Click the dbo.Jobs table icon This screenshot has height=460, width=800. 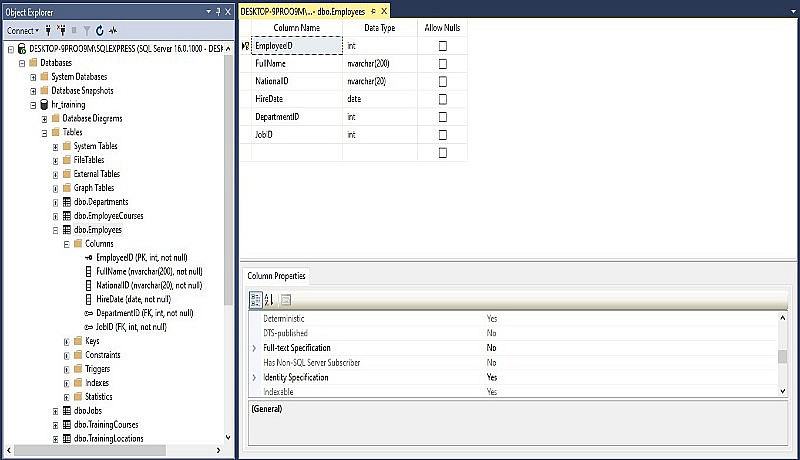[x=67, y=411]
